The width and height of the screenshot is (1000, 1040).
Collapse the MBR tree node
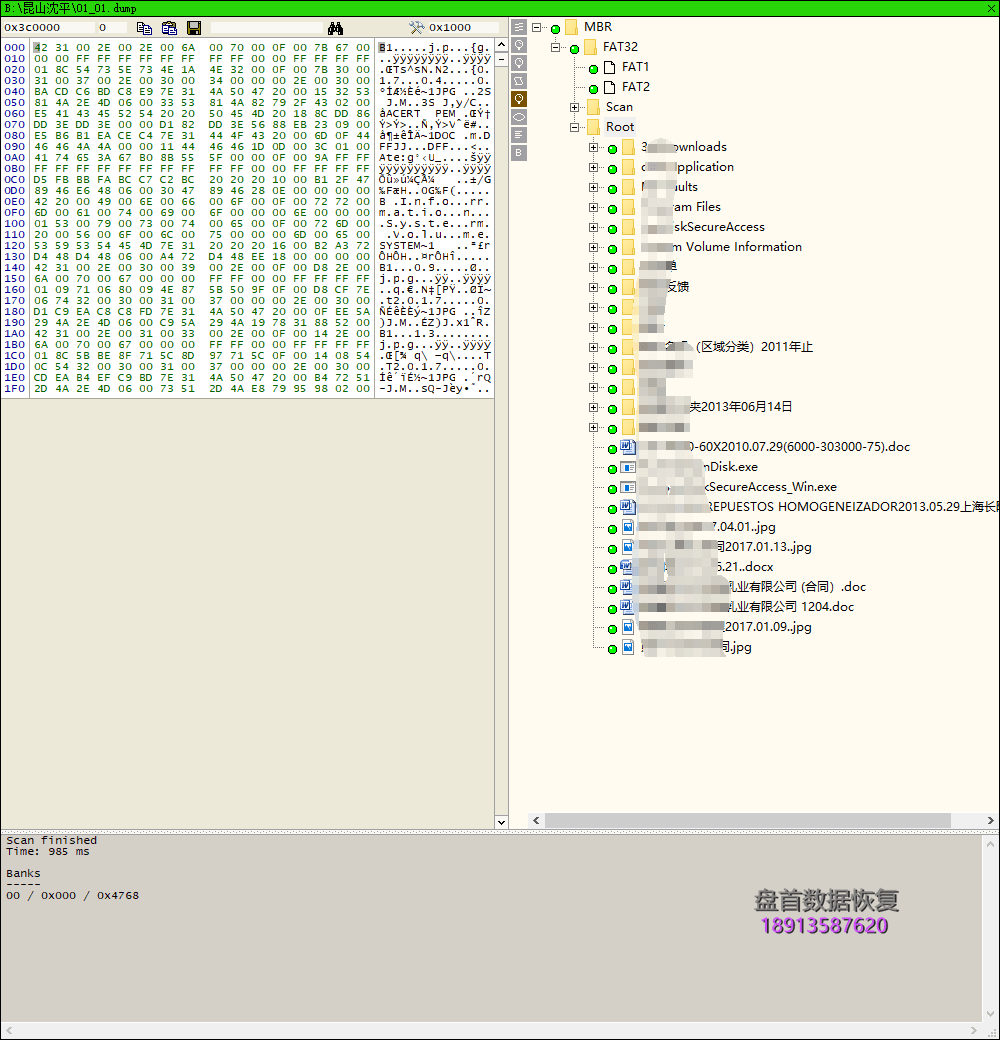[x=536, y=27]
